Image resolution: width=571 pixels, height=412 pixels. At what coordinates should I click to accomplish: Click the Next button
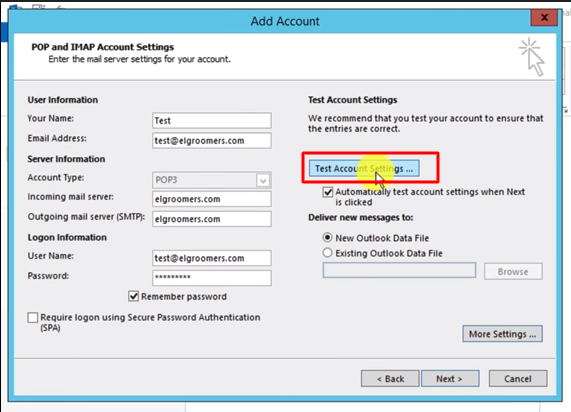click(x=450, y=379)
